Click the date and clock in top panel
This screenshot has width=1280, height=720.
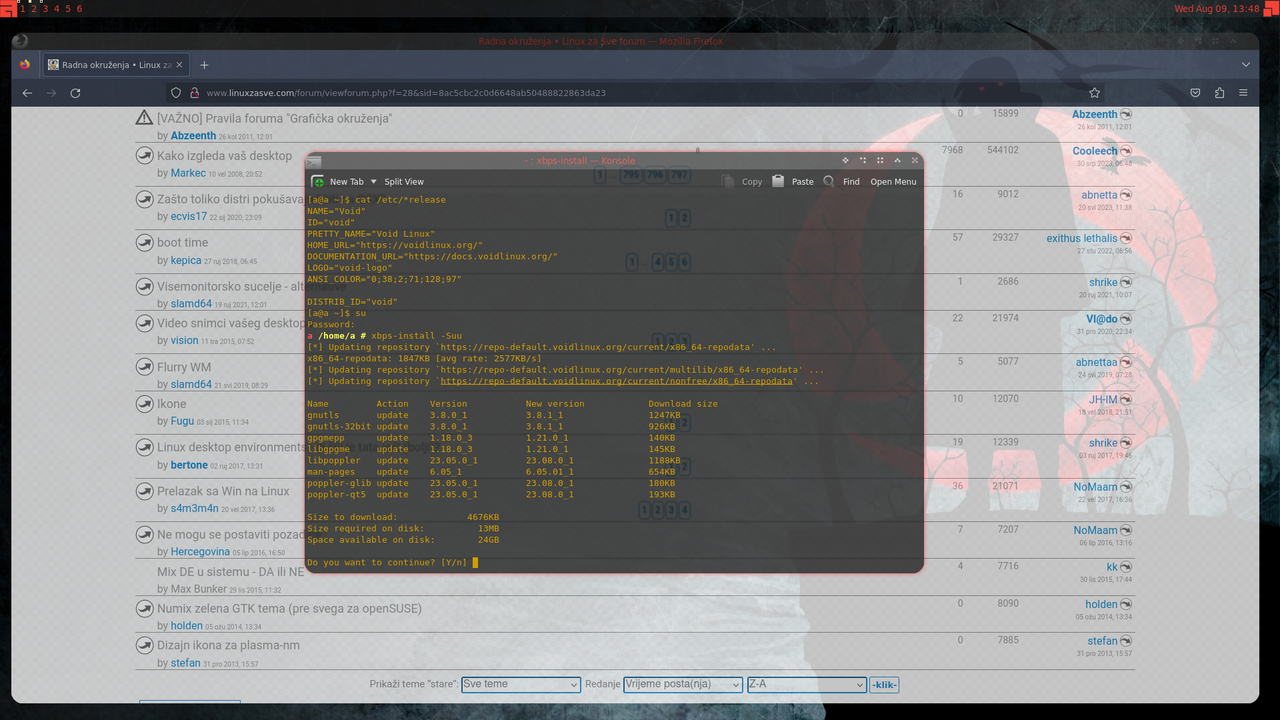pos(1216,8)
